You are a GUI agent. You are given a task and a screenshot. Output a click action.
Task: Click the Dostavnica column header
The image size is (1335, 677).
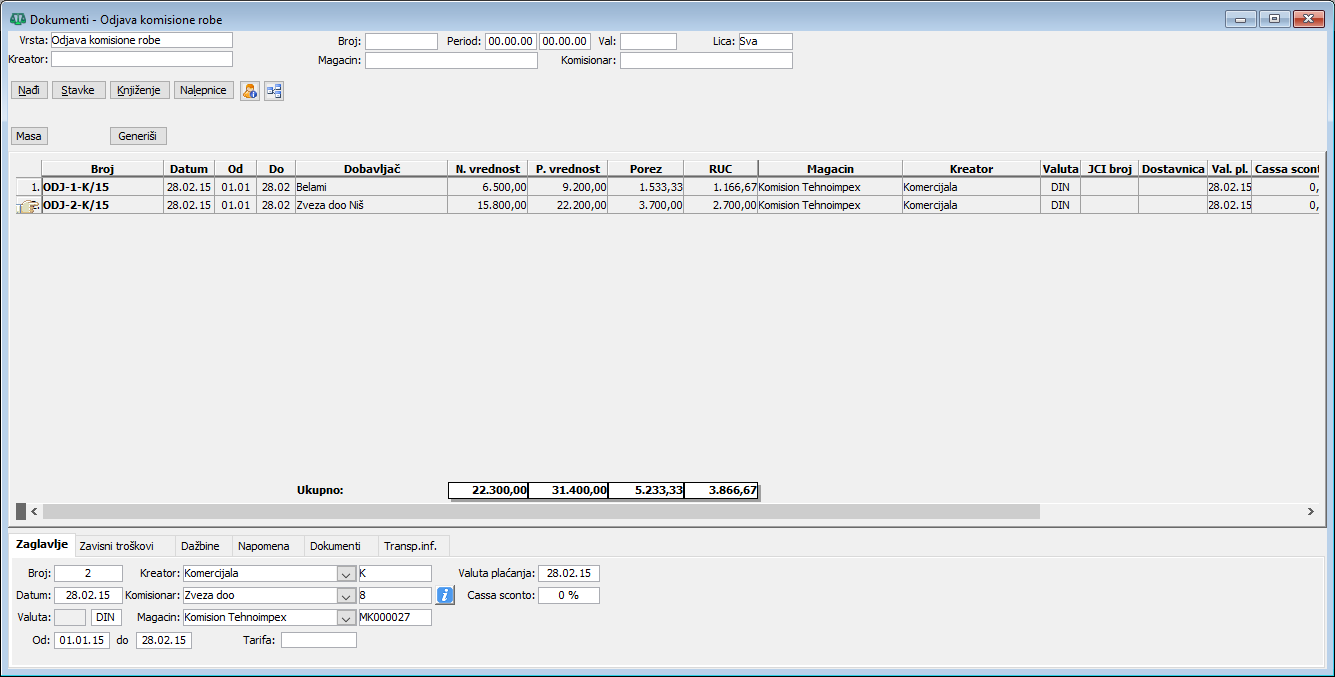pos(1172,169)
